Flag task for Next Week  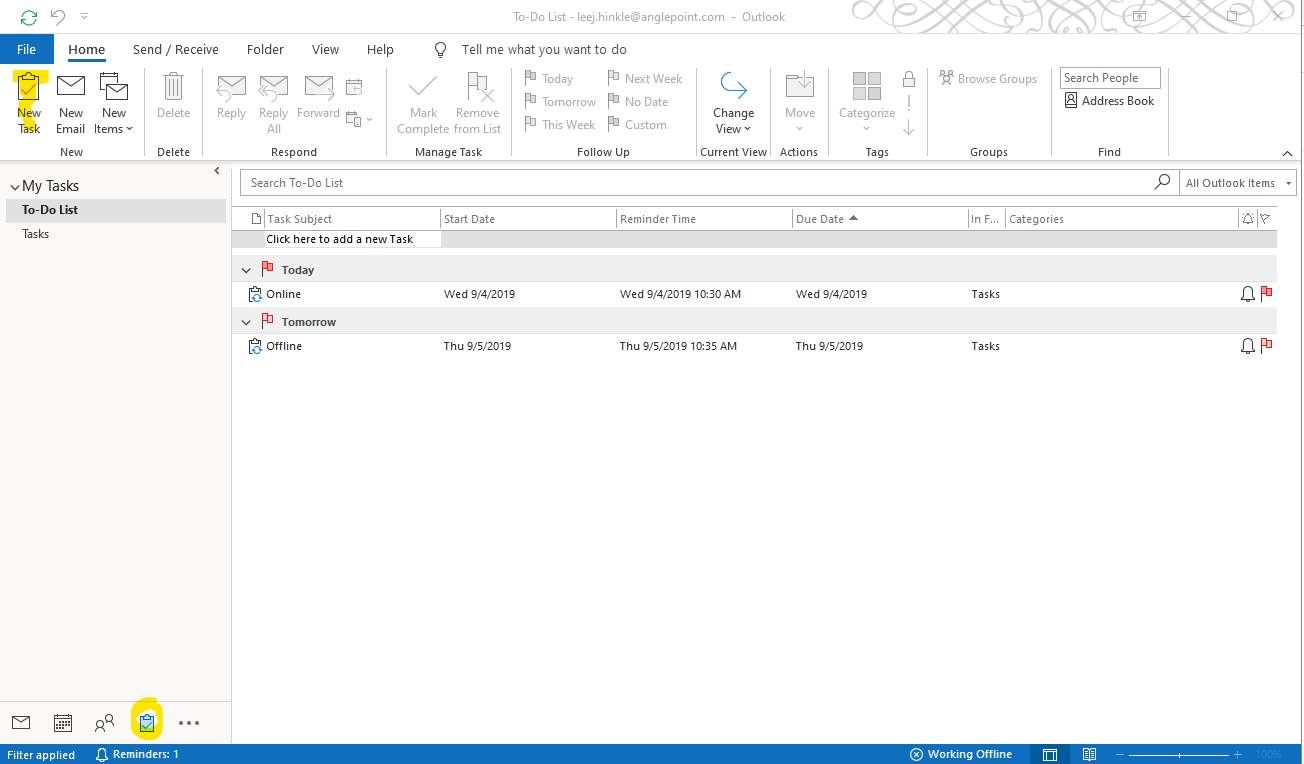click(645, 79)
